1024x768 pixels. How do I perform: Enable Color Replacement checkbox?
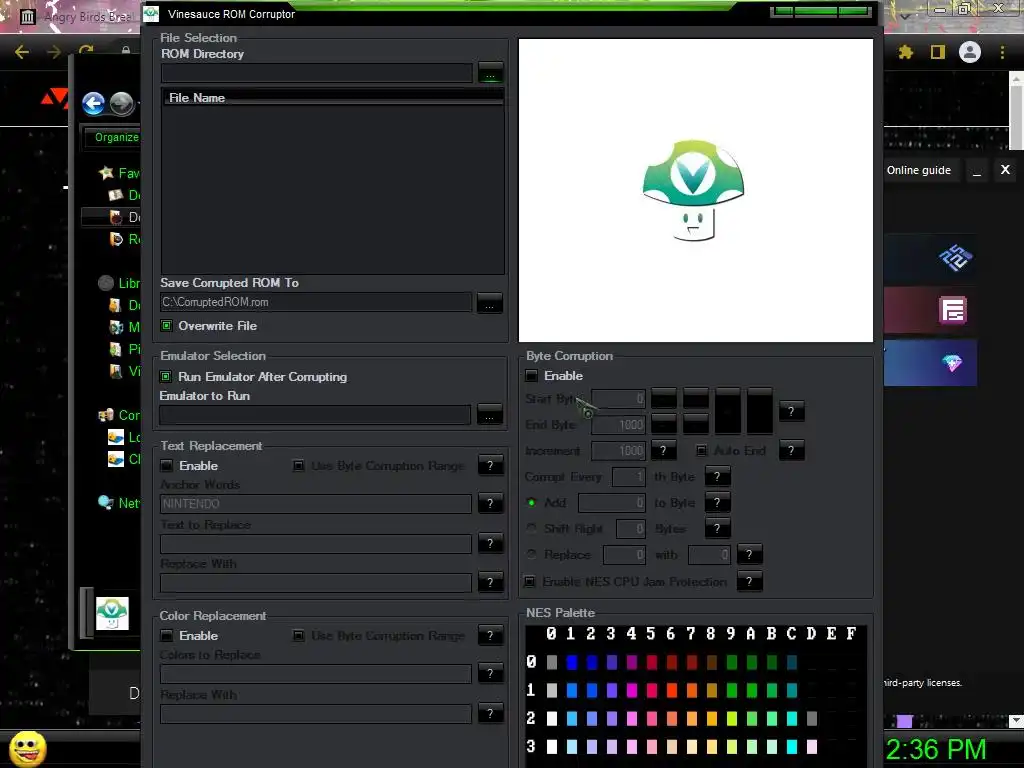[x=167, y=635]
